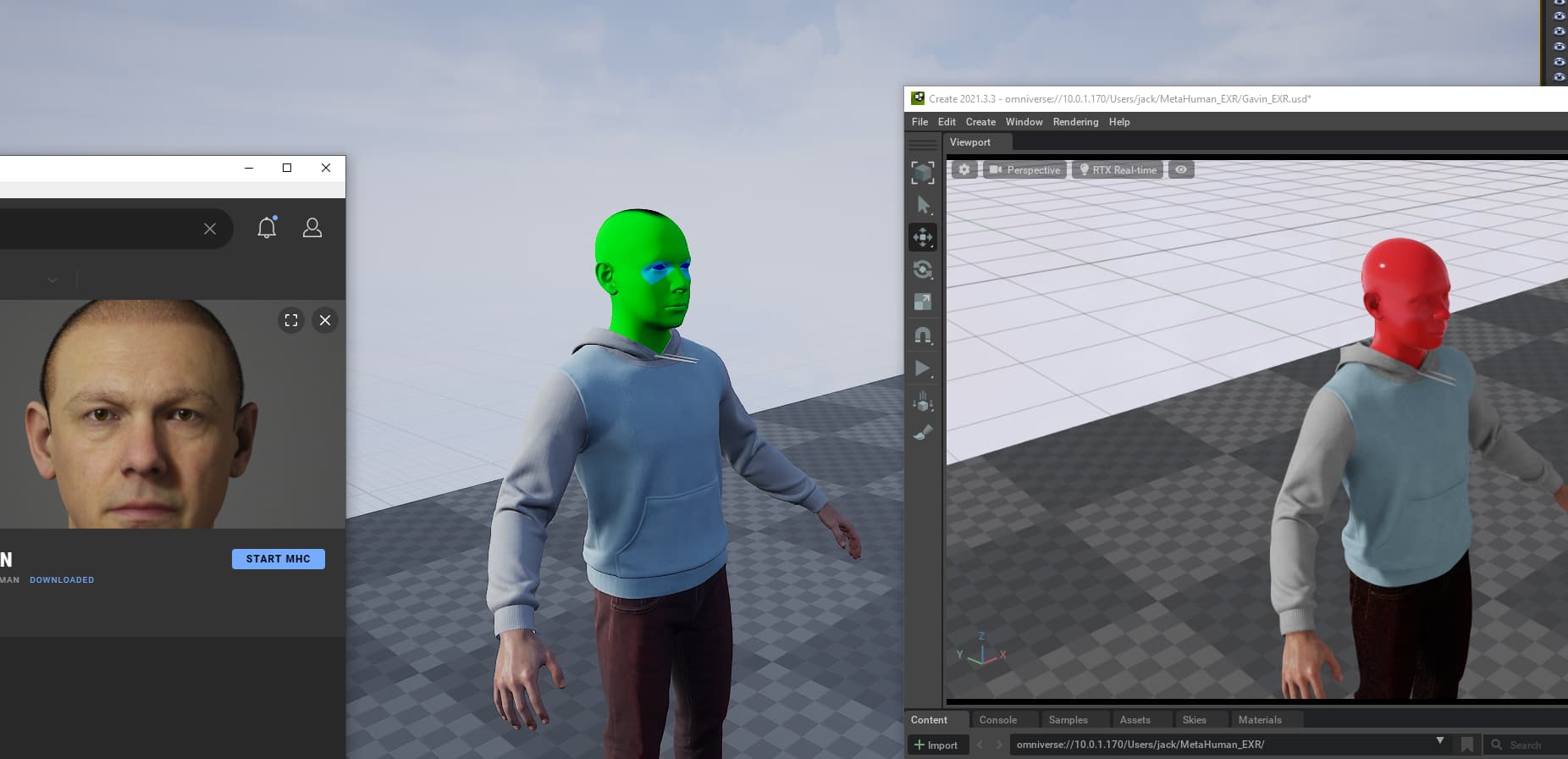Click the MetaHuman face preview thumbnail

coord(173,414)
